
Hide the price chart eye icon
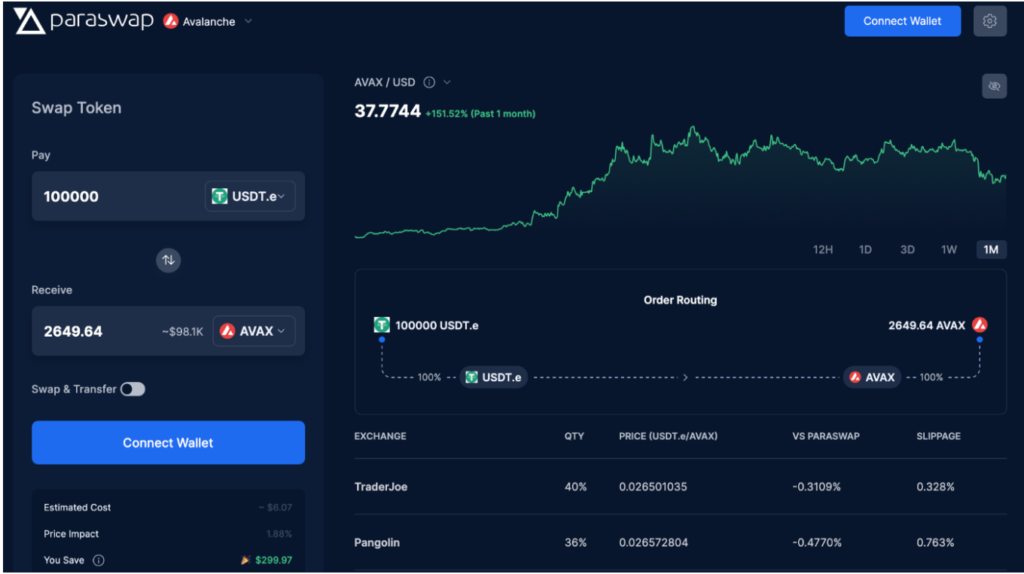click(994, 86)
